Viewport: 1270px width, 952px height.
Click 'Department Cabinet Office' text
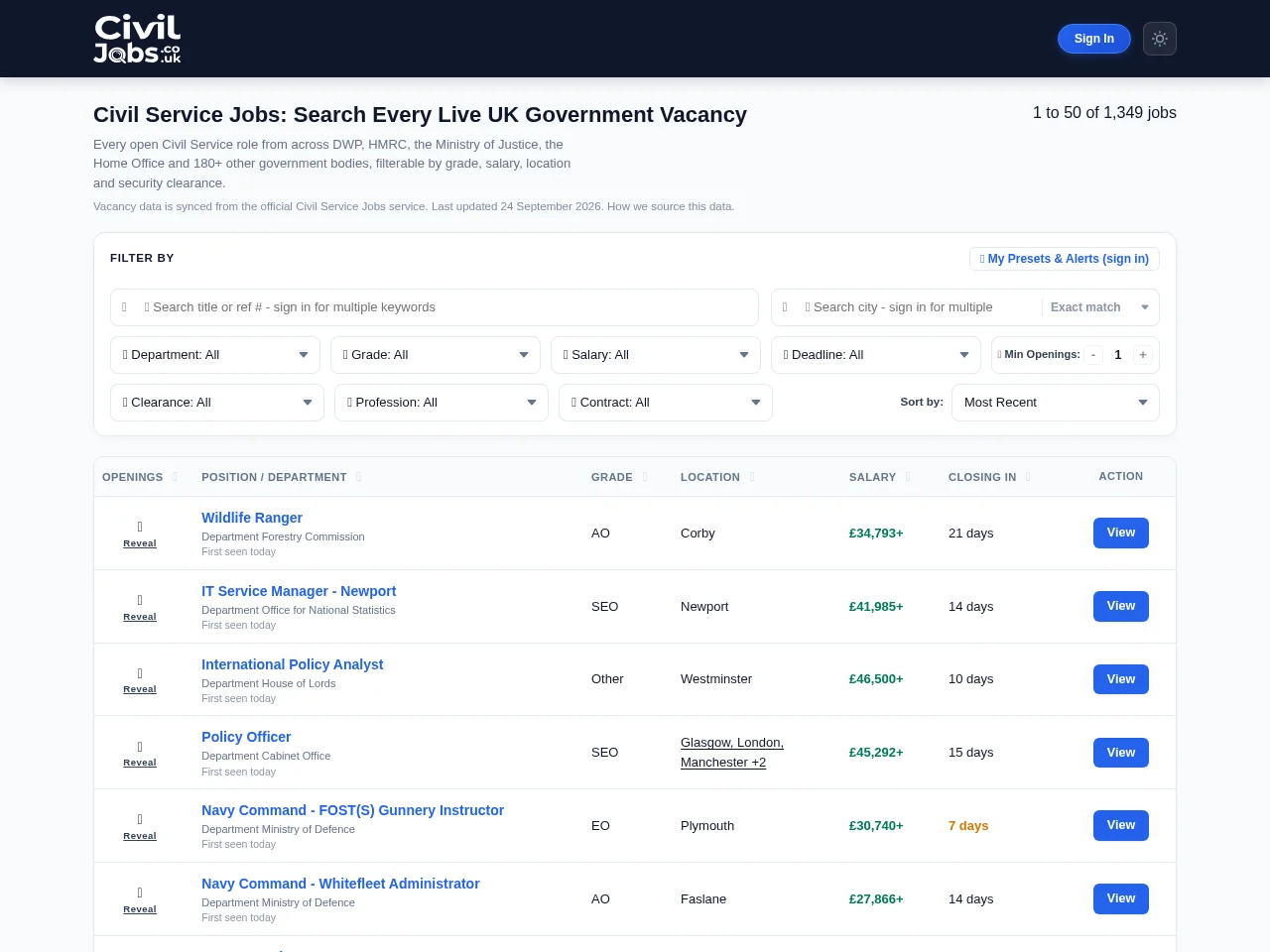266,756
